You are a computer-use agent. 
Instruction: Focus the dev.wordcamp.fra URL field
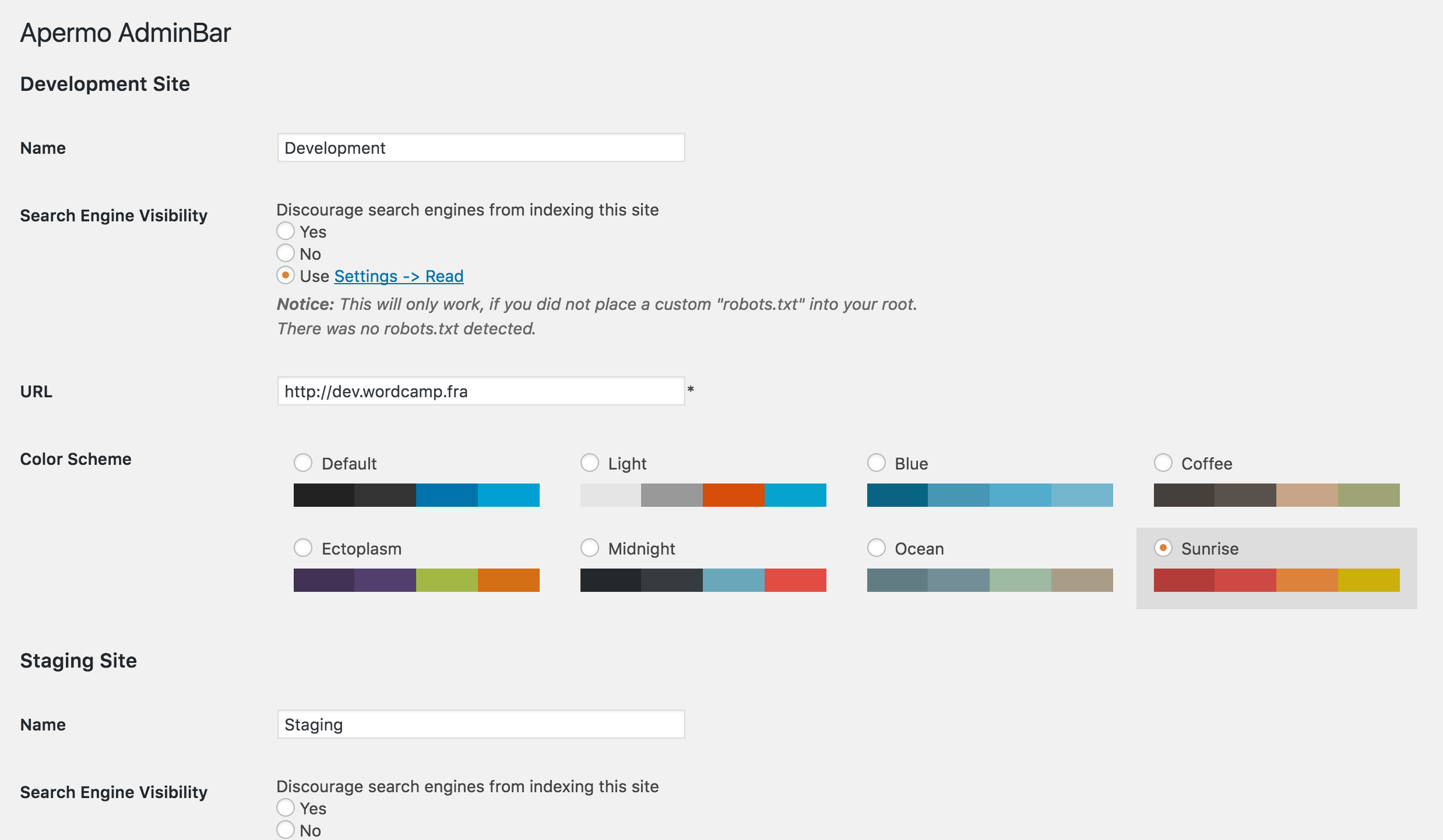tap(481, 391)
